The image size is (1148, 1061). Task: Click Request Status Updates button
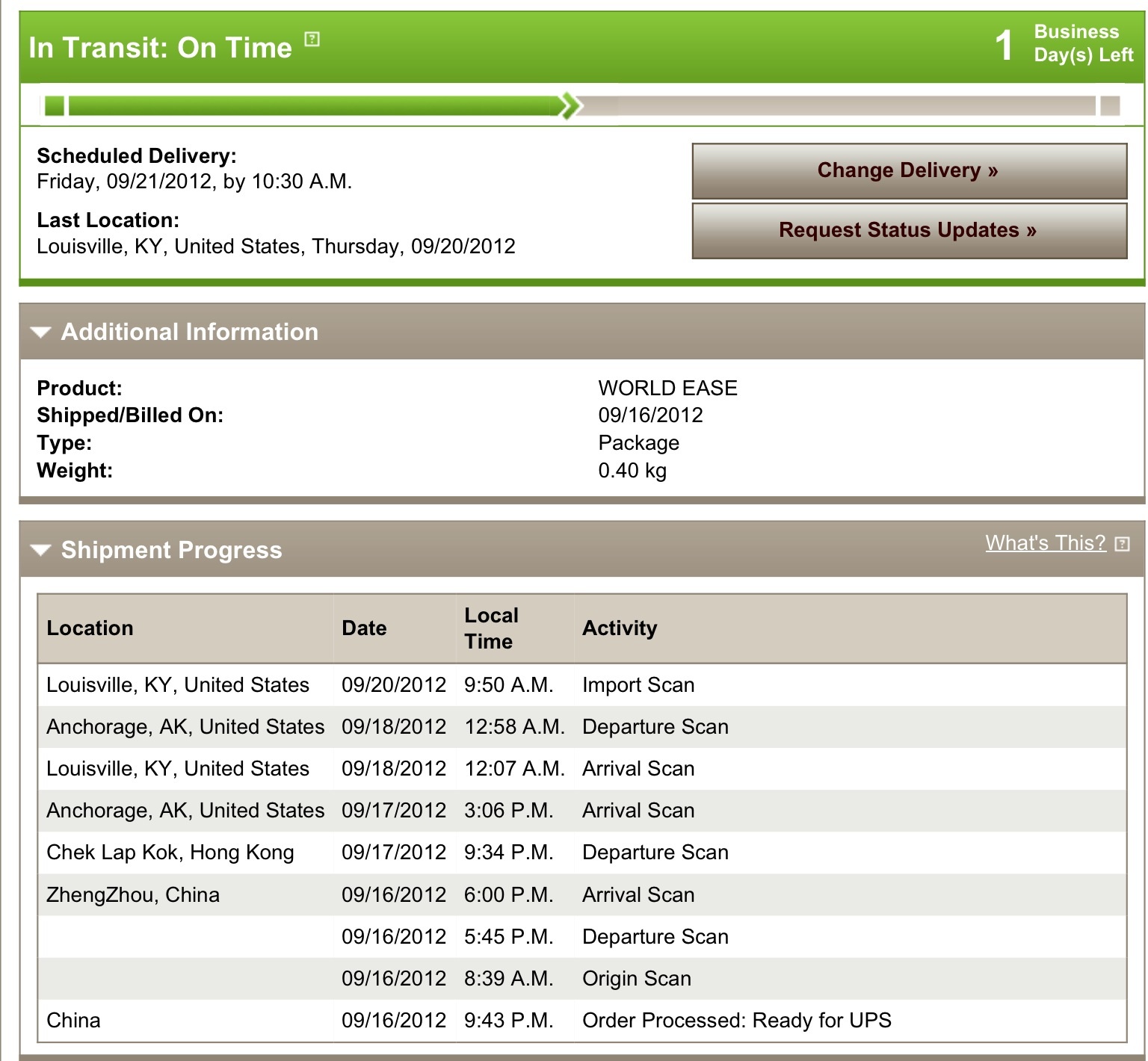click(909, 231)
